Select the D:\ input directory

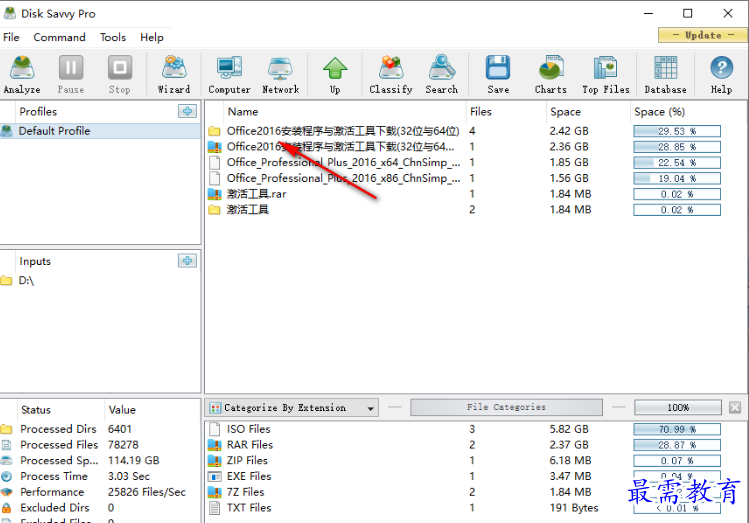point(100,280)
